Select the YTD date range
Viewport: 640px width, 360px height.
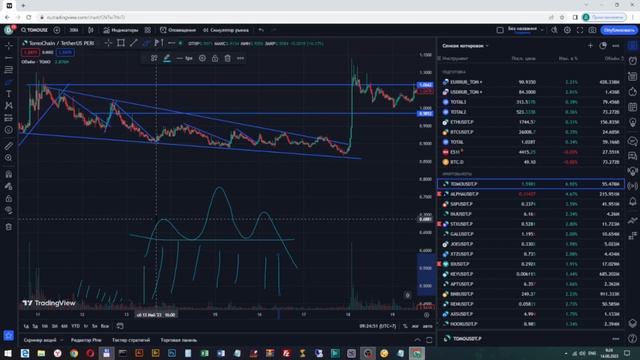(76, 326)
